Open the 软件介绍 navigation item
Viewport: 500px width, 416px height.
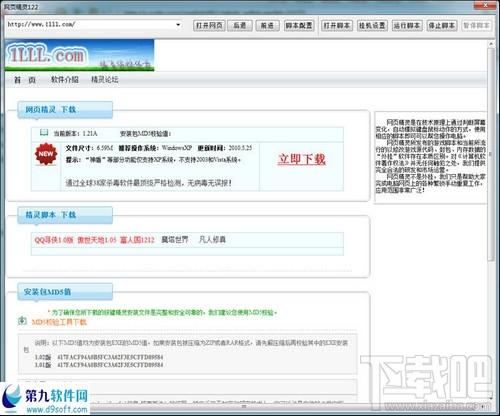65,80
